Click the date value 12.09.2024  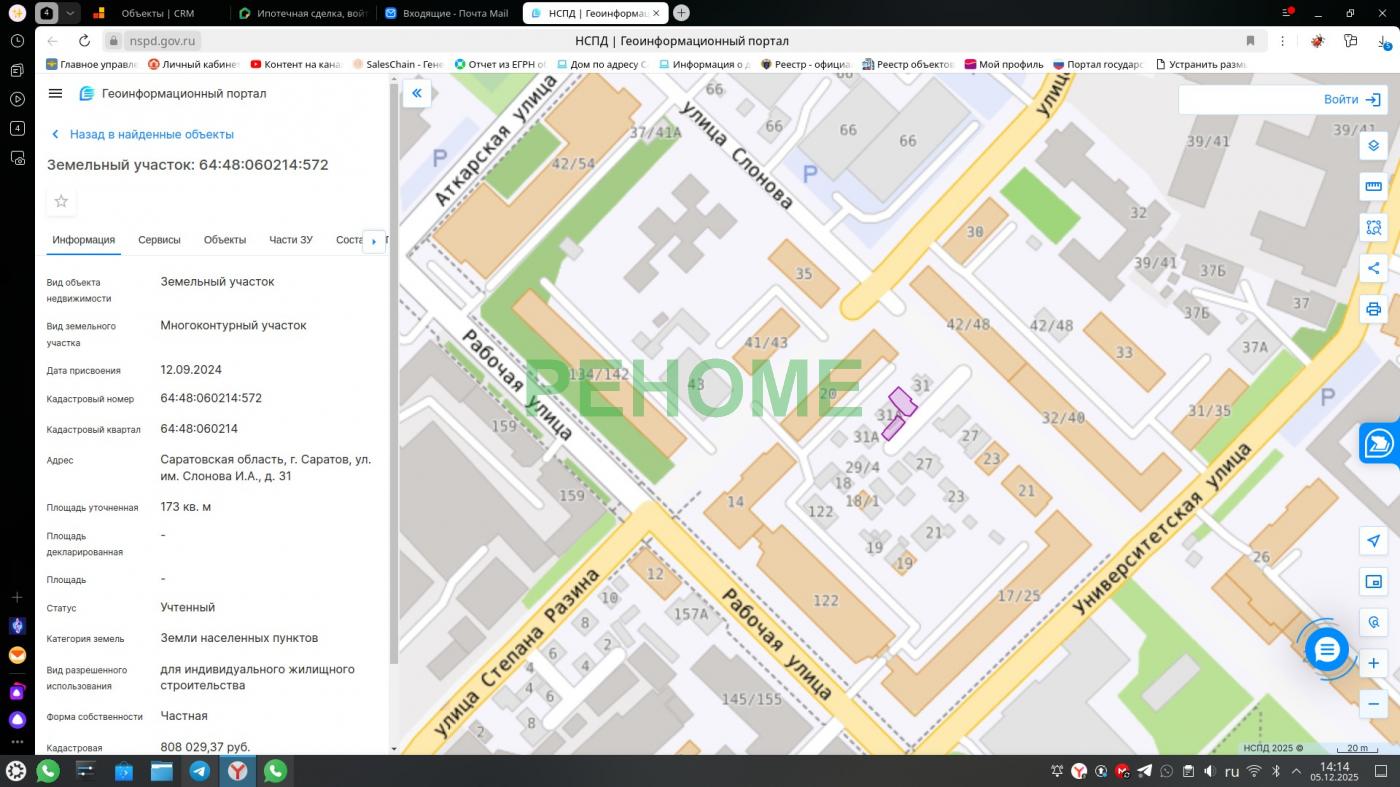[x=191, y=369]
